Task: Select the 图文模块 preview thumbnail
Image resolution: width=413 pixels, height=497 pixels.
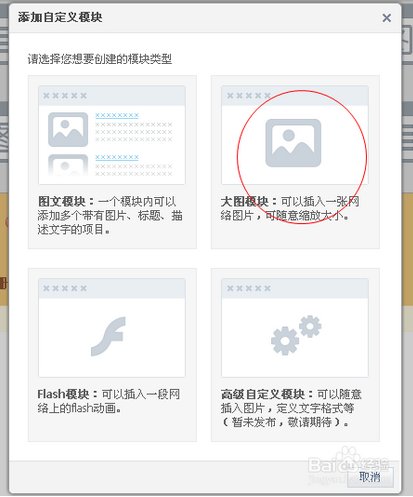Action: tap(112, 135)
